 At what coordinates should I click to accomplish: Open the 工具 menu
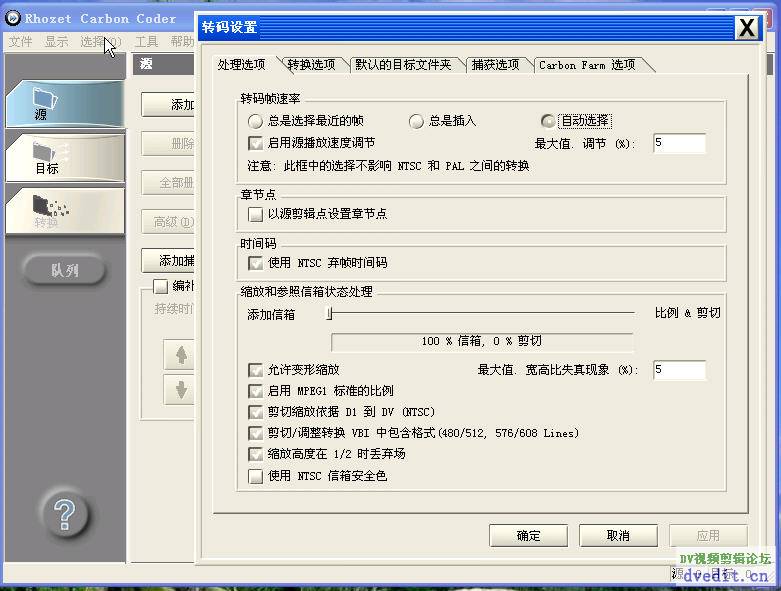tap(146, 42)
